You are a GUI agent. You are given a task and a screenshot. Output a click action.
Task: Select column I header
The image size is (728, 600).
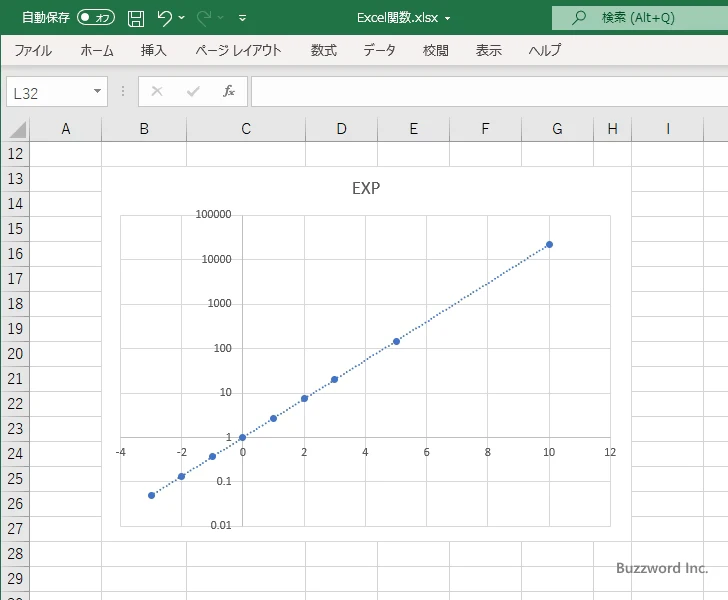[x=668, y=129]
